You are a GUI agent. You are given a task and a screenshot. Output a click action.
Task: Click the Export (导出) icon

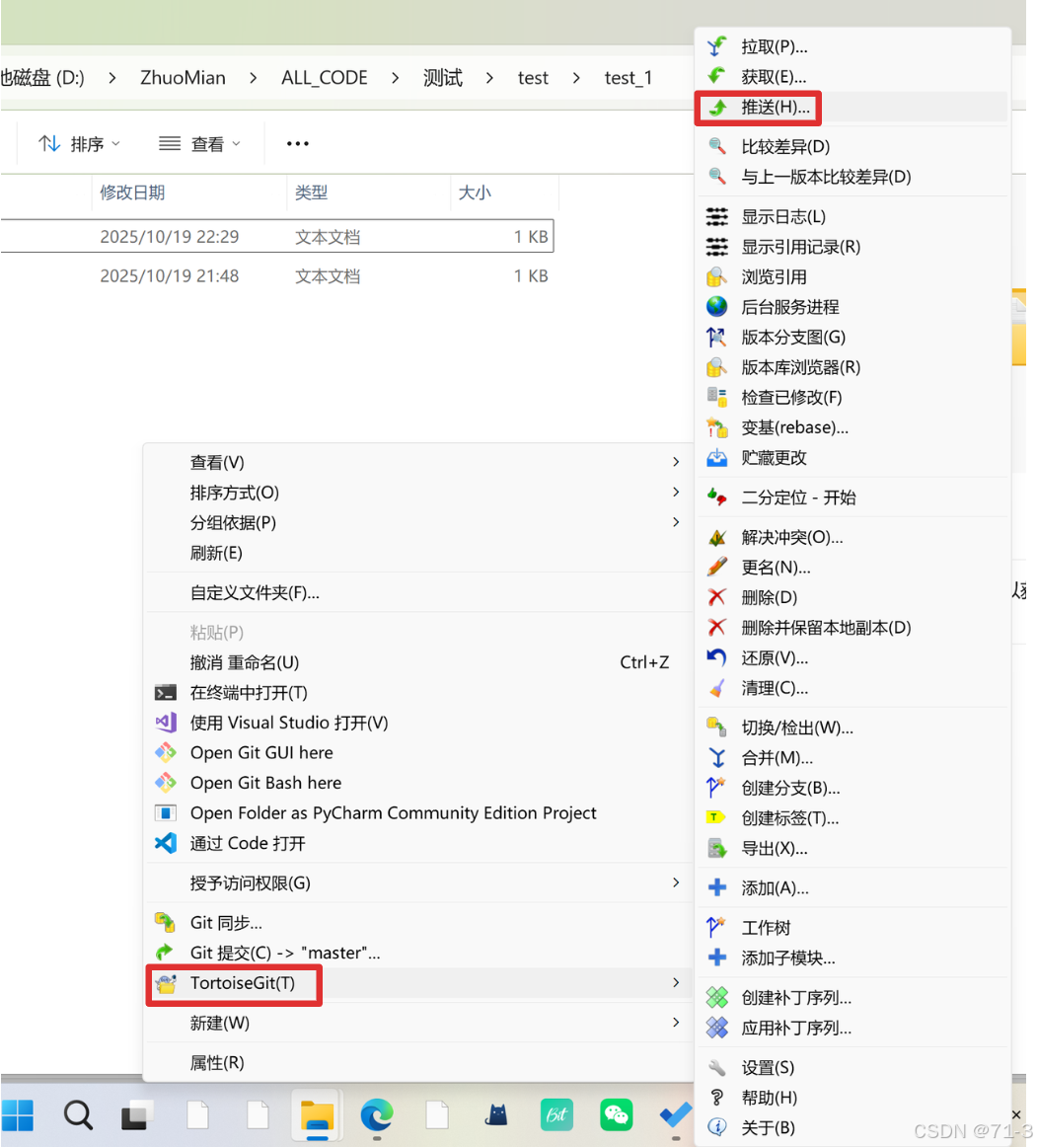[x=716, y=849]
